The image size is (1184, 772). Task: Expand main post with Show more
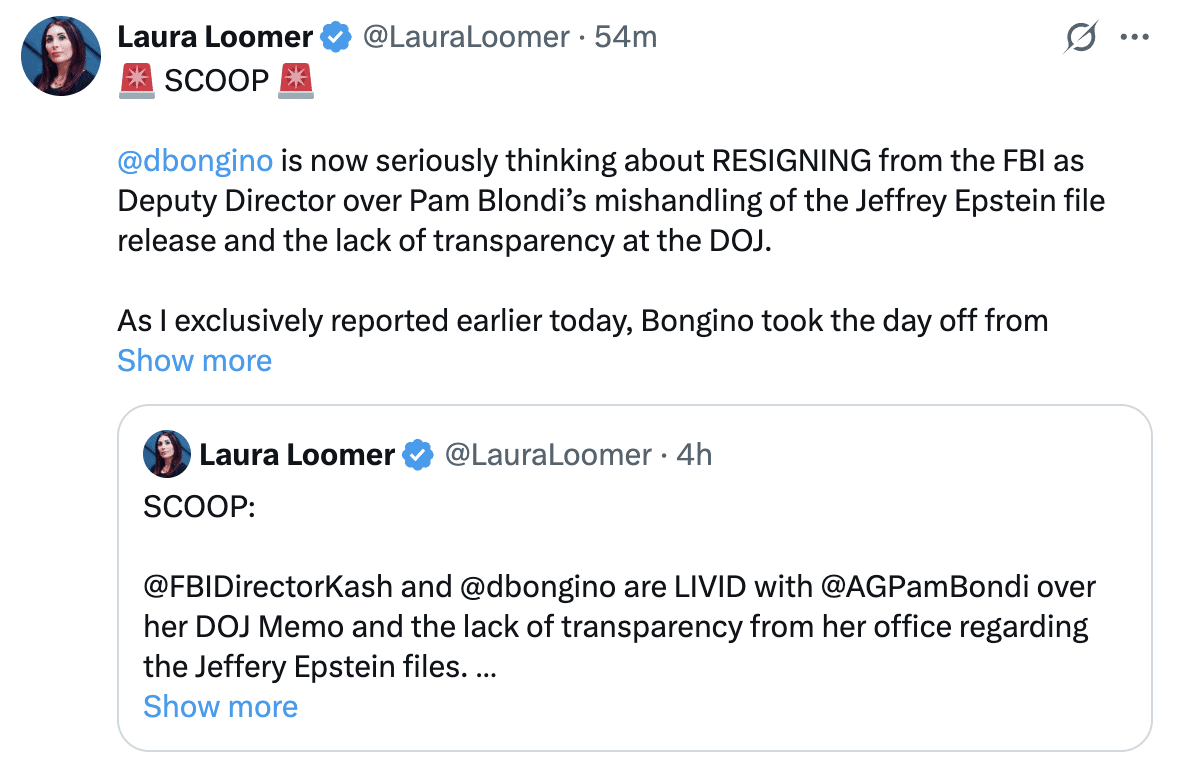pos(194,360)
